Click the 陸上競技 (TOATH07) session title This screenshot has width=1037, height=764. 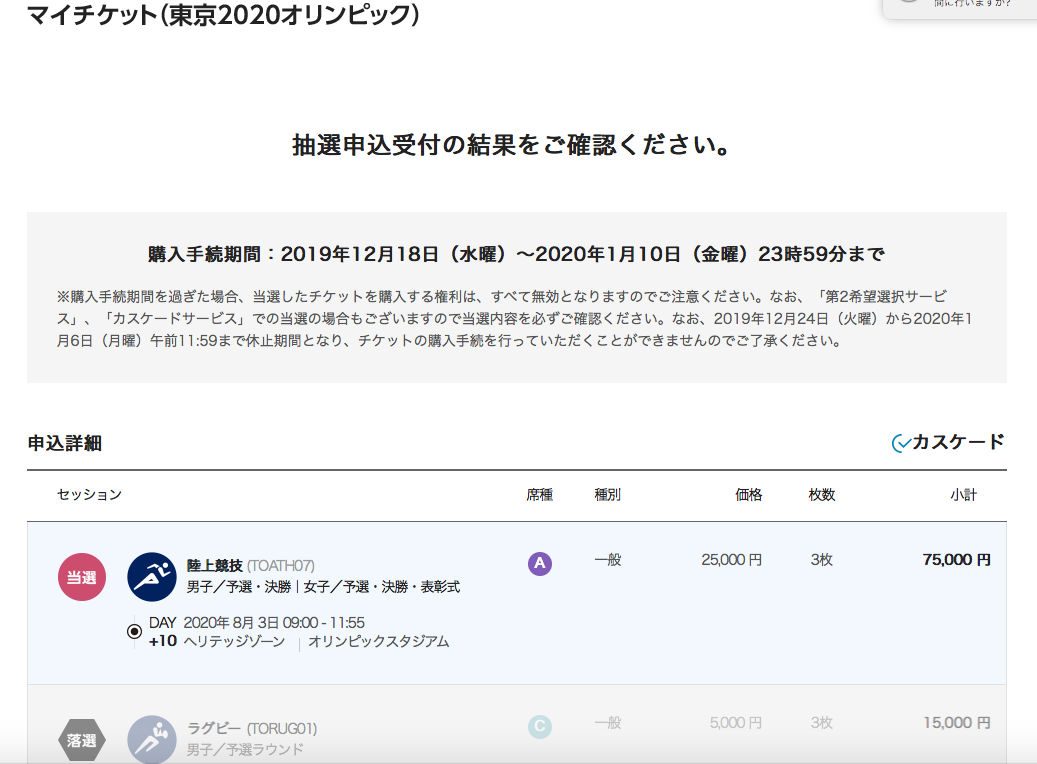251,566
